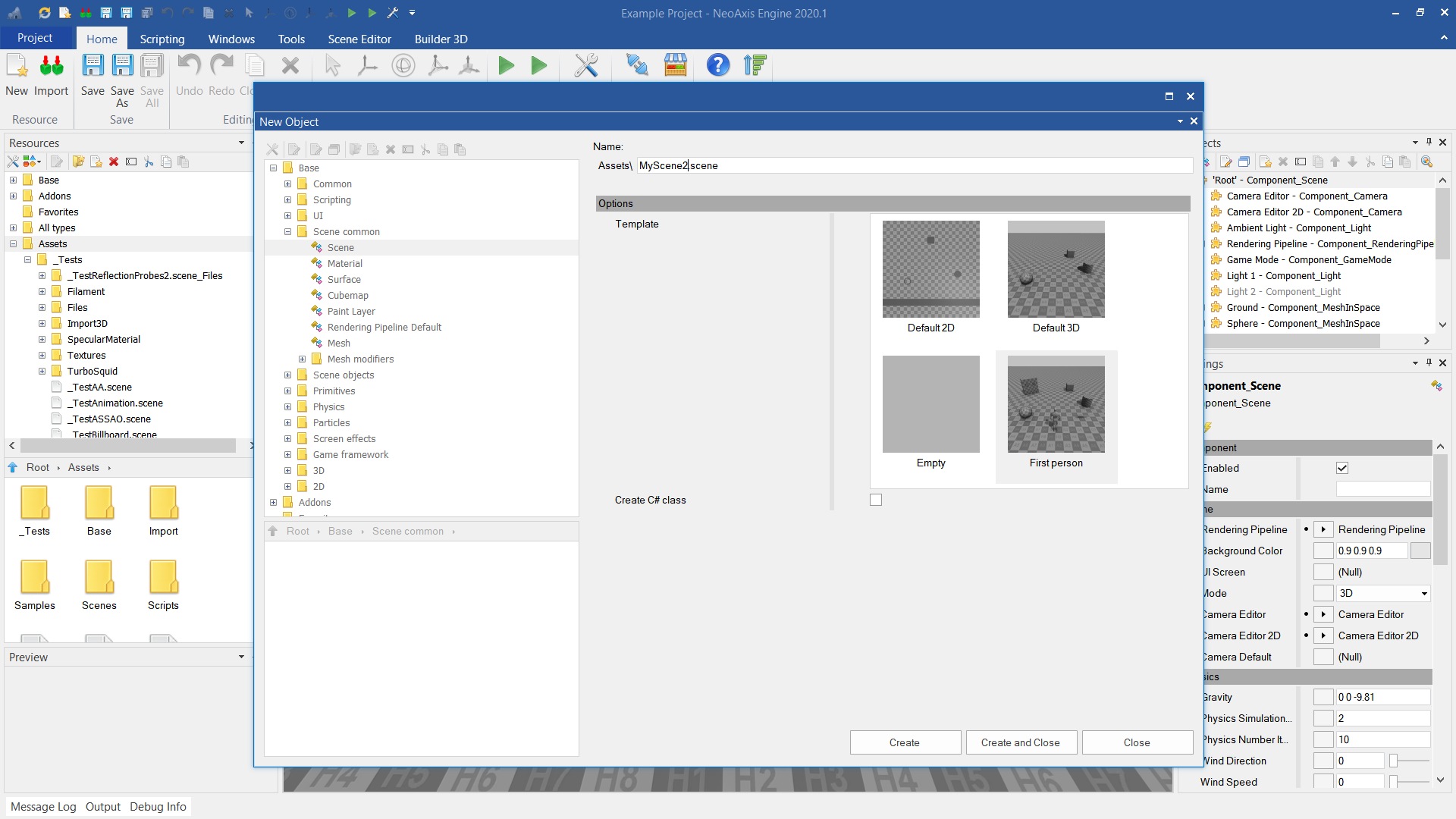1456x819 pixels.
Task: Click the blue Help question mark icon
Action: [x=717, y=66]
